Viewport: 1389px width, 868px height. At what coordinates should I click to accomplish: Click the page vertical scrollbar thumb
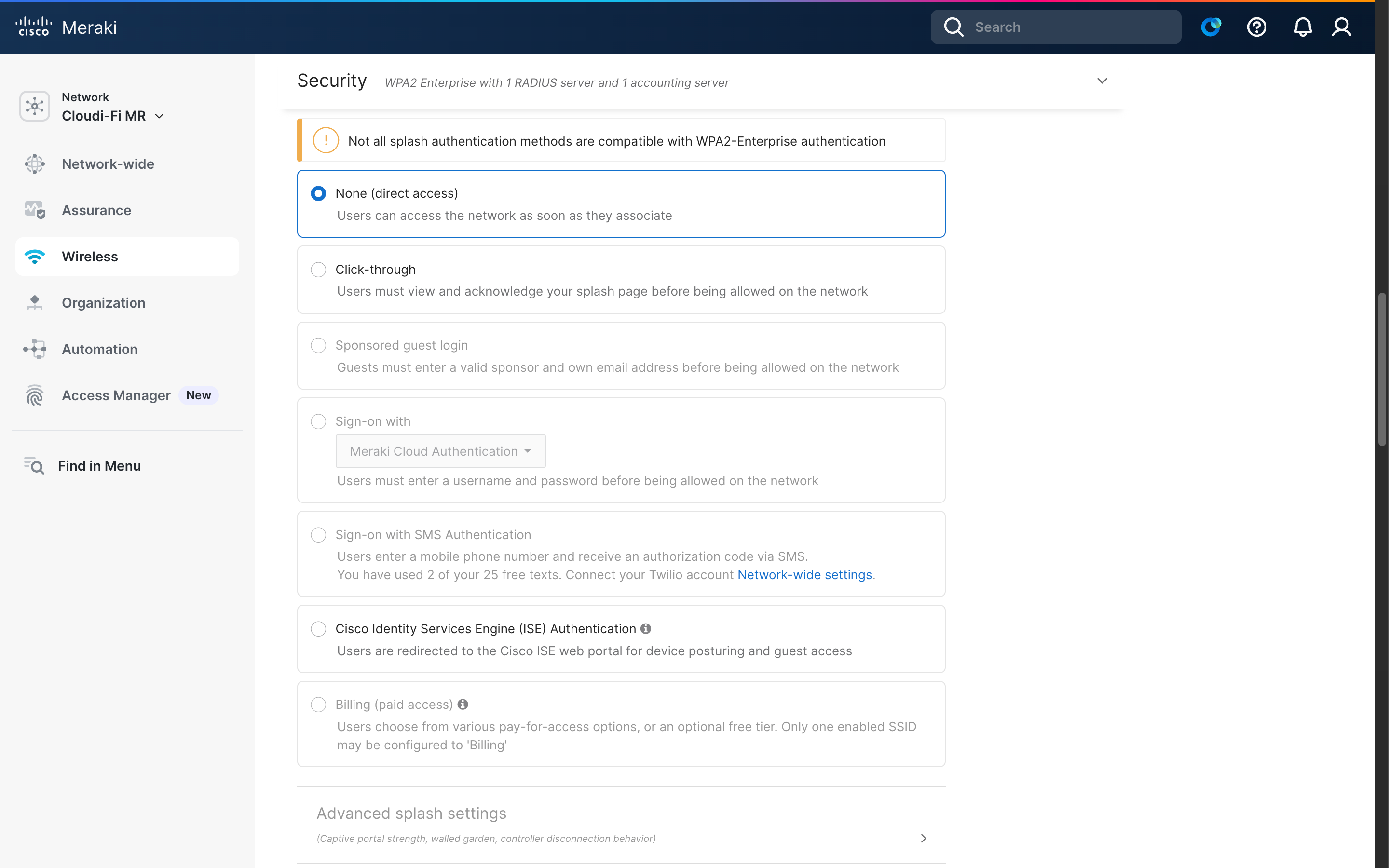pos(1382,370)
